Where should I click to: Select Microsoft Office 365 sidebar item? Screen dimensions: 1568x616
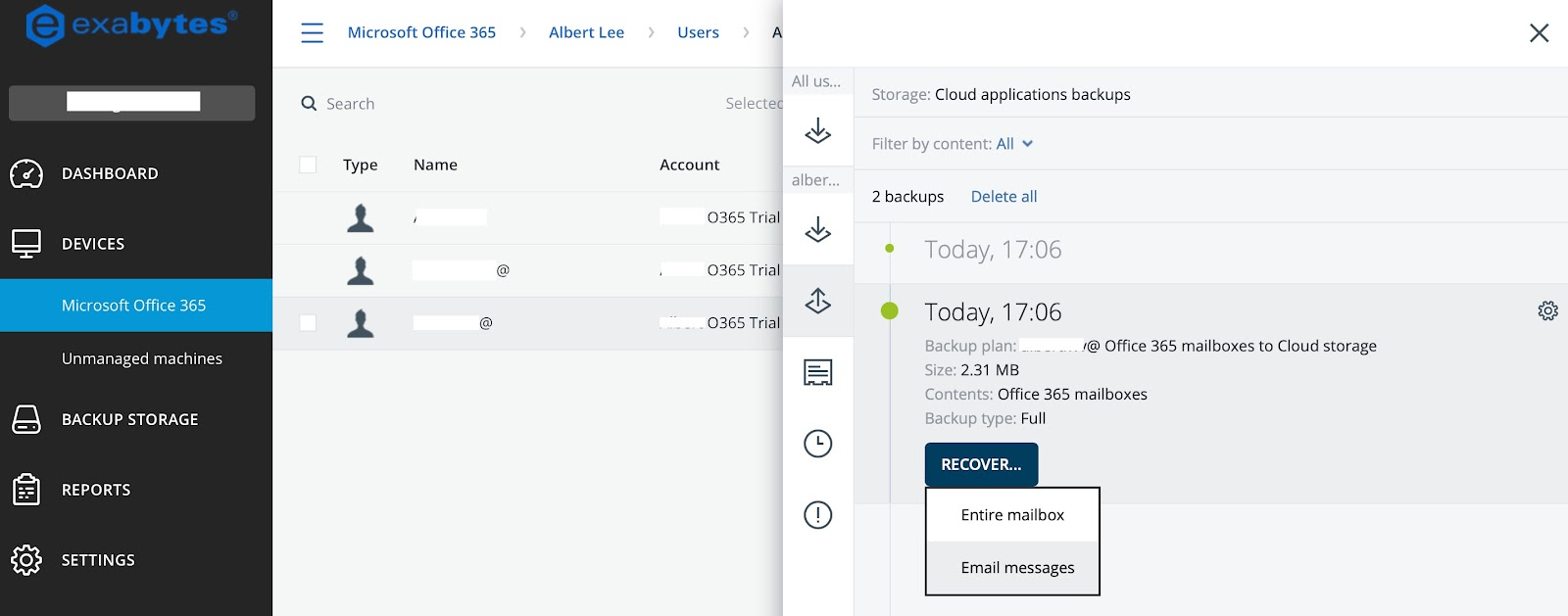pos(136,306)
